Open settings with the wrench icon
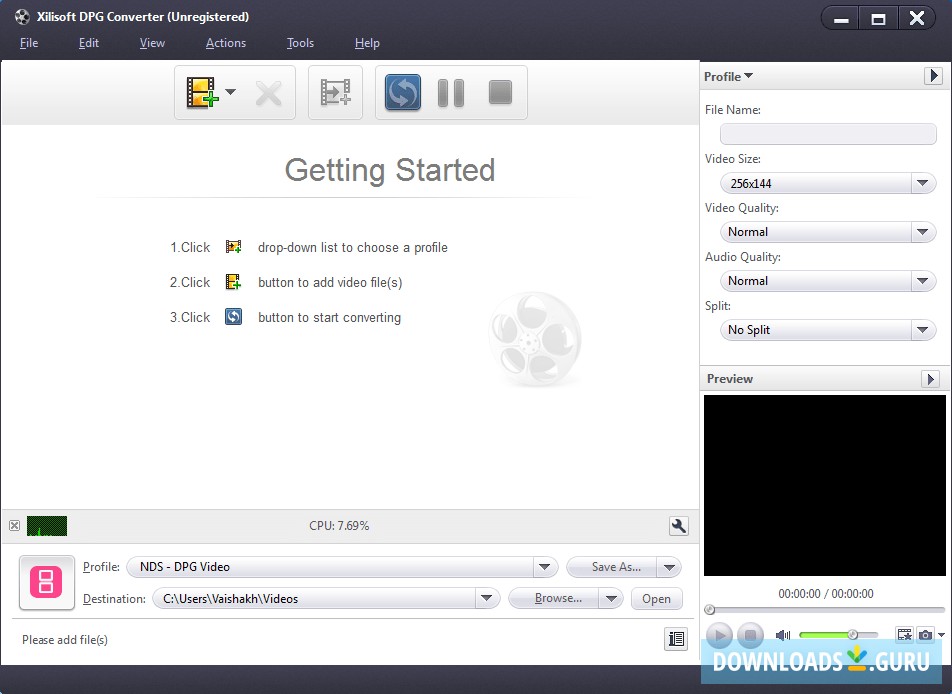Viewport: 952px width, 694px height. click(678, 525)
